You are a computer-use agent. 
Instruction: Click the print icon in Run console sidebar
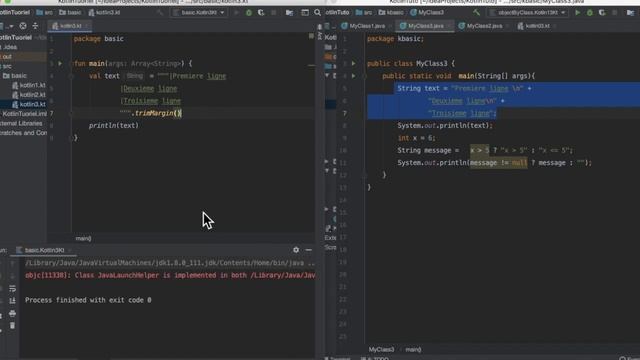12,313
